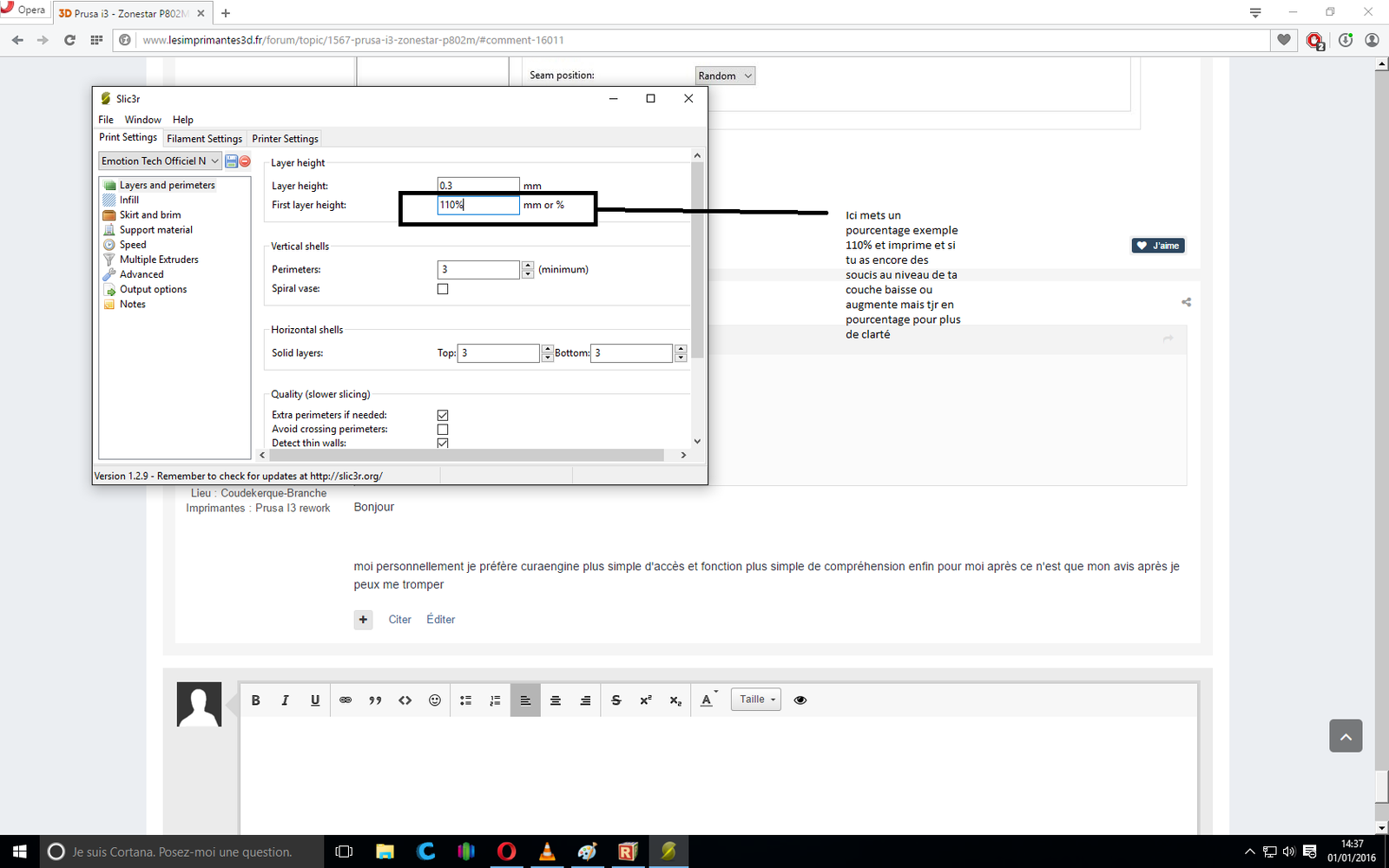Open the Emotion Tech Officiel preset dropdown
The width and height of the screenshot is (1389, 868).
(160, 161)
